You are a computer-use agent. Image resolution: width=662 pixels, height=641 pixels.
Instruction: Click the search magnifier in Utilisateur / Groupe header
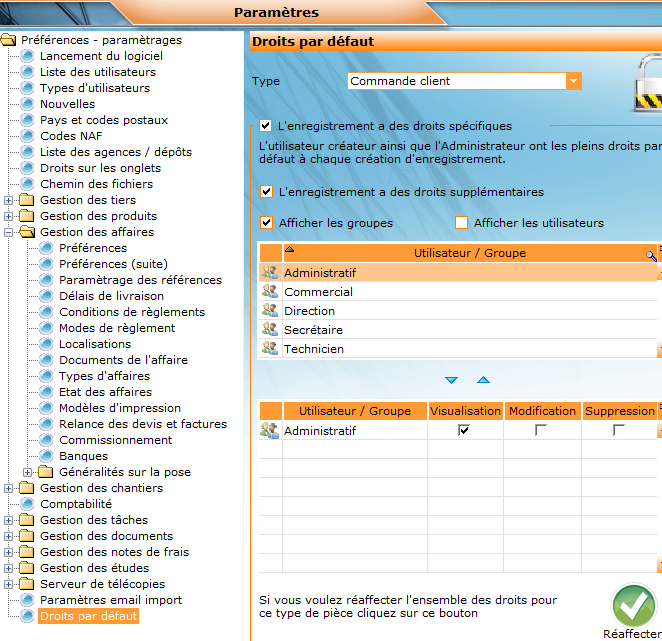(651, 255)
